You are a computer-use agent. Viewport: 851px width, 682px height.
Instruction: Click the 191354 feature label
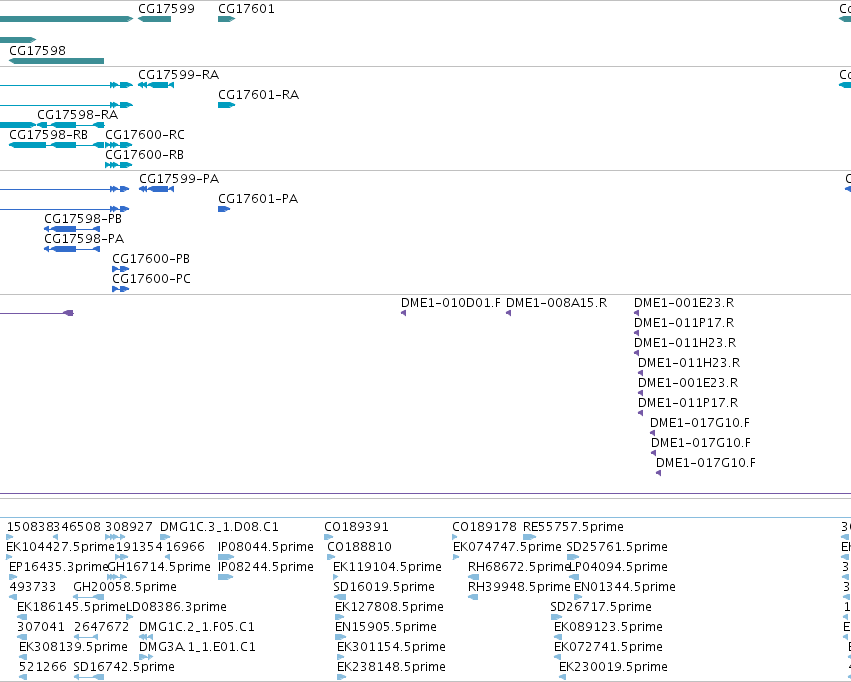(x=139, y=547)
